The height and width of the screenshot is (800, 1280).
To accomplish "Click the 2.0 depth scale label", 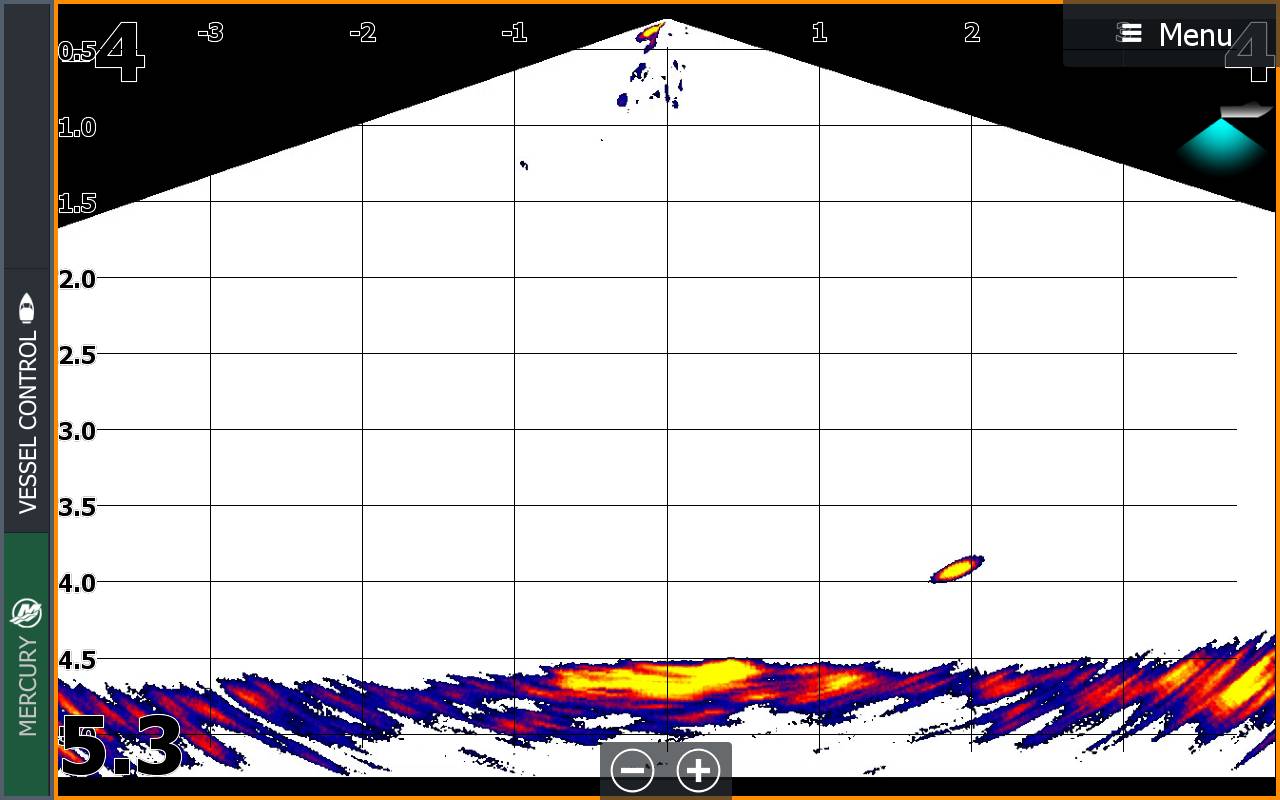I will [x=77, y=279].
